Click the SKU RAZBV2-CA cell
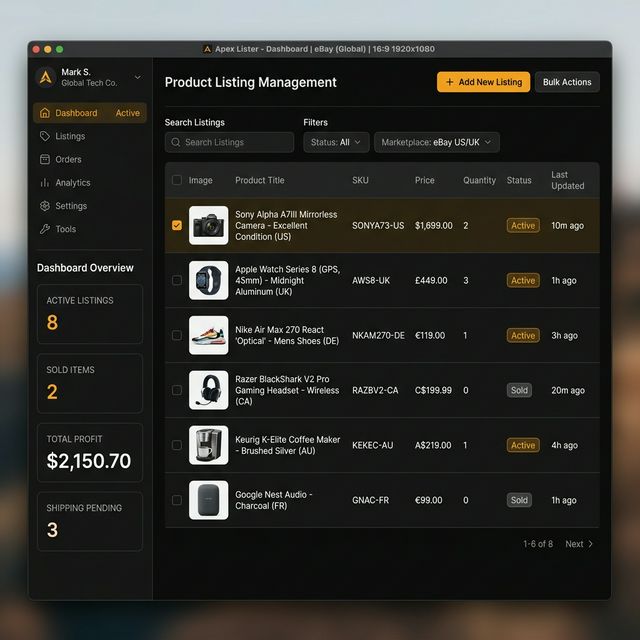640x640 pixels. click(x=375, y=390)
